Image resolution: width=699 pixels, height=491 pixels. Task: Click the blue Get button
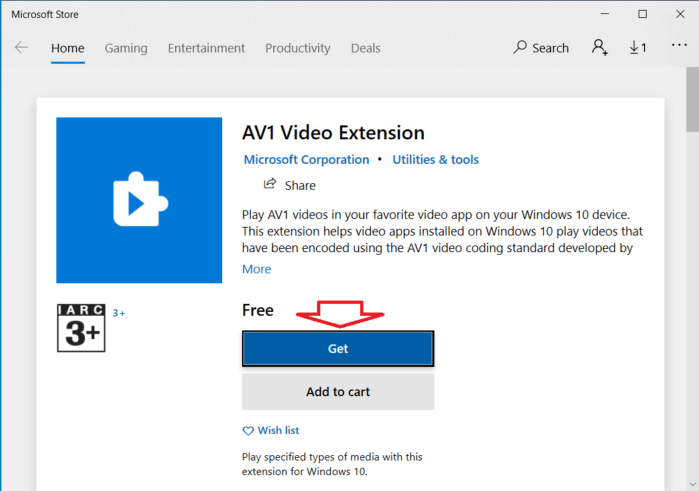(x=338, y=349)
